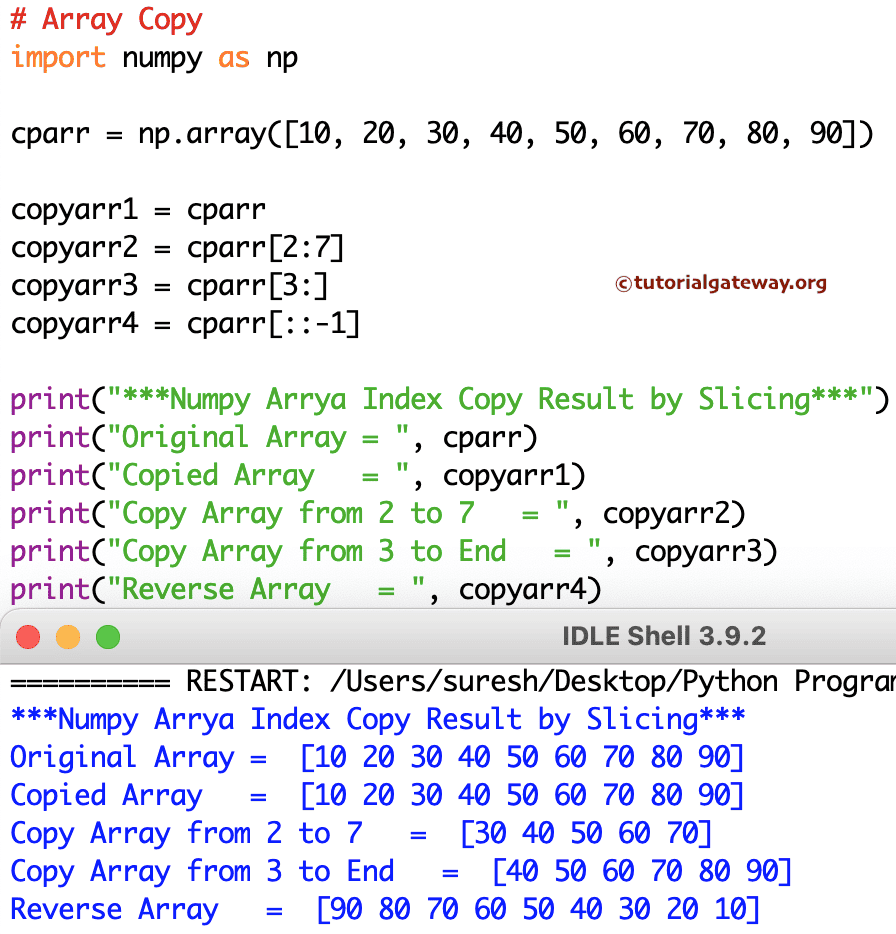Select the Array Copy comment line
The height and width of the screenshot is (934, 896).
point(107,20)
